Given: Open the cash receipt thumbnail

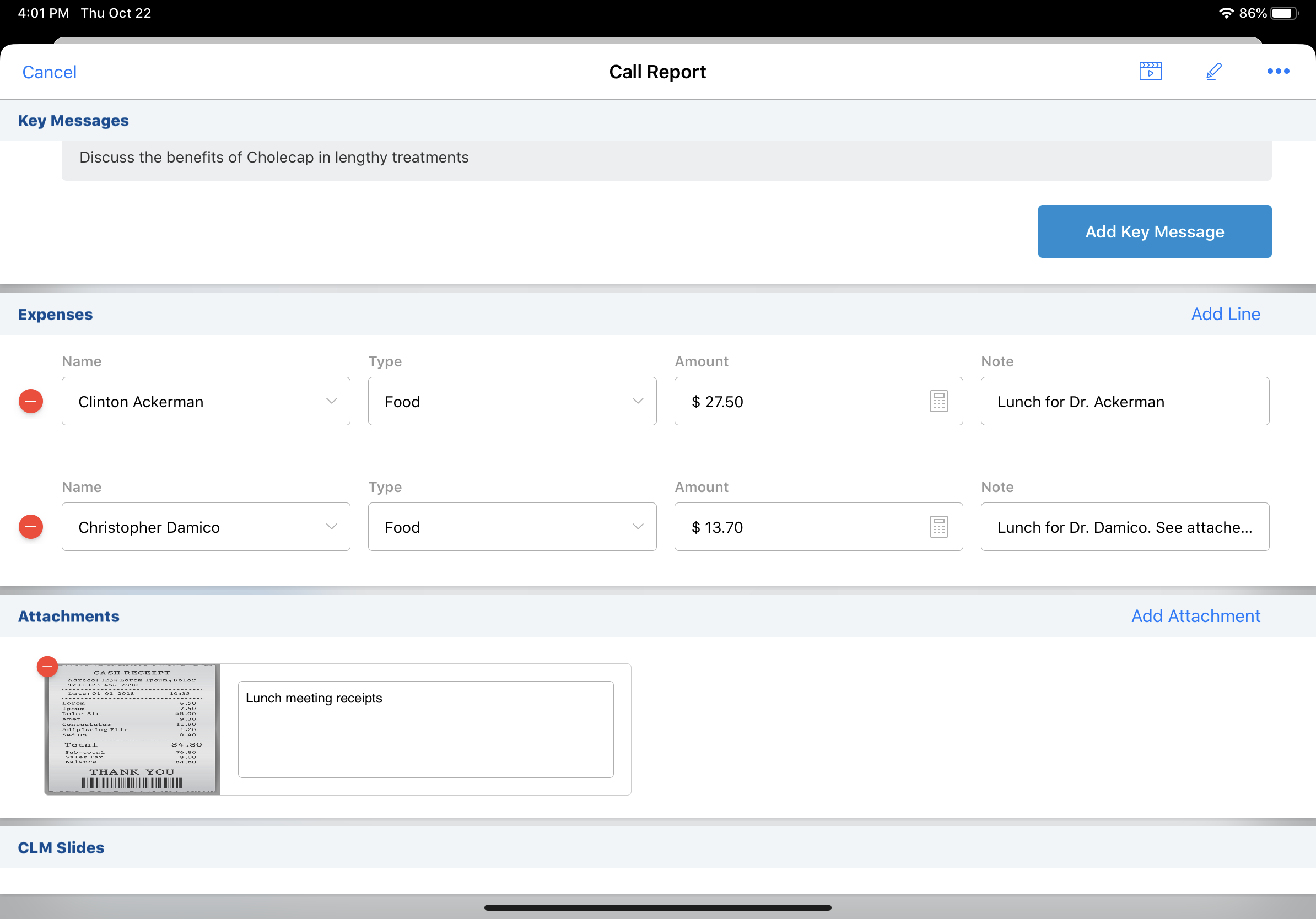Looking at the screenshot, I should pyautogui.click(x=132, y=729).
